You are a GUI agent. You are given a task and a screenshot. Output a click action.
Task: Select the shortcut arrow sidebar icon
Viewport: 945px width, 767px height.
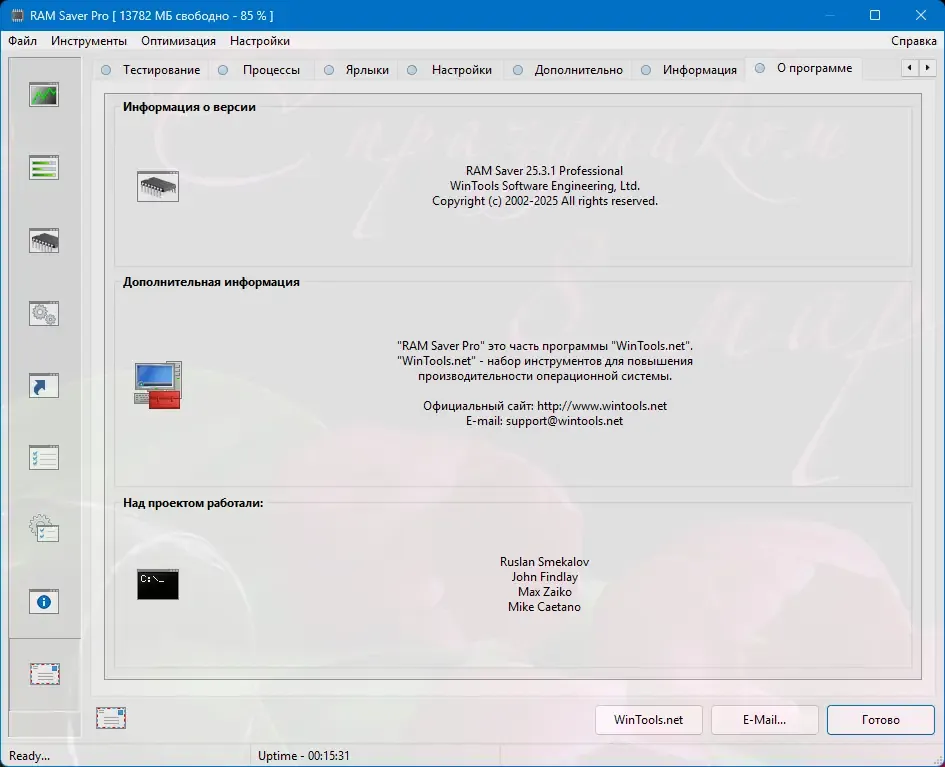44,386
